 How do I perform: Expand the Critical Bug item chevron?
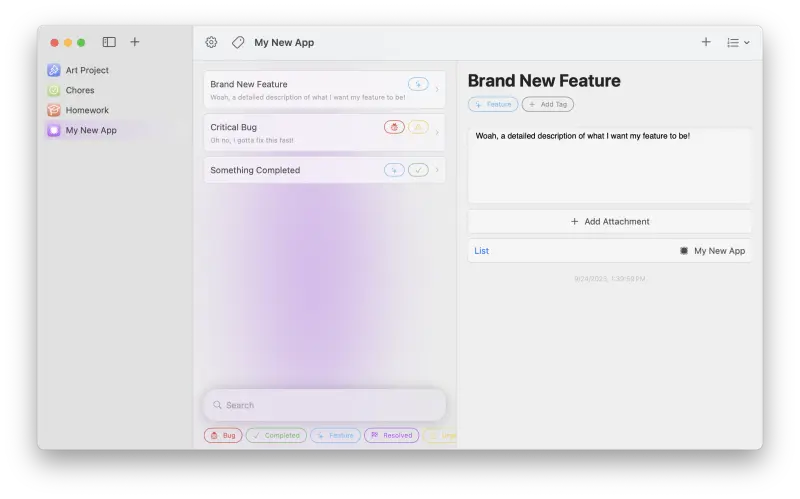[x=437, y=132]
